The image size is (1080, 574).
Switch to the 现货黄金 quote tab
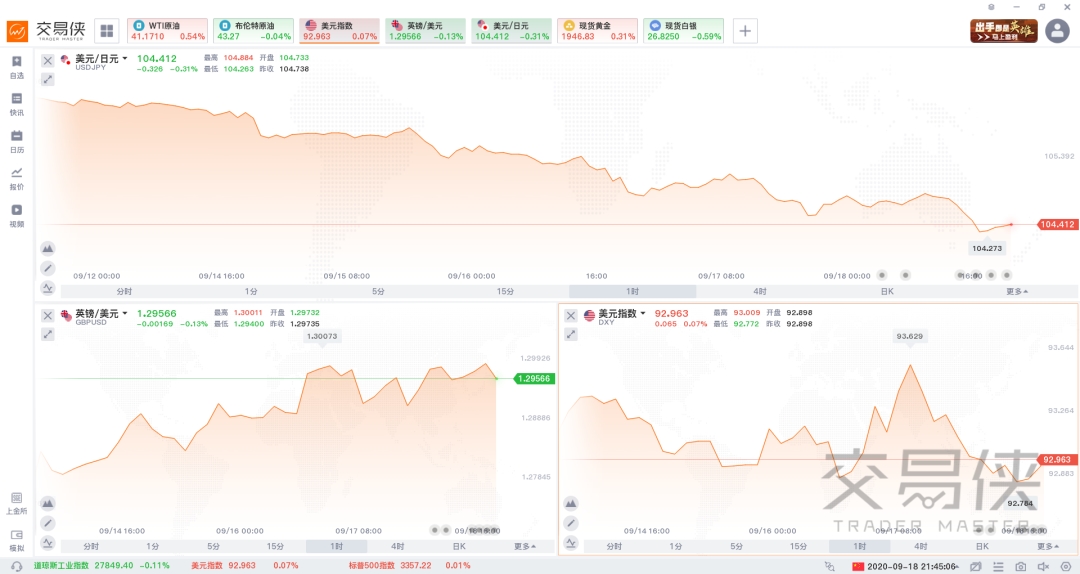pyautogui.click(x=597, y=30)
